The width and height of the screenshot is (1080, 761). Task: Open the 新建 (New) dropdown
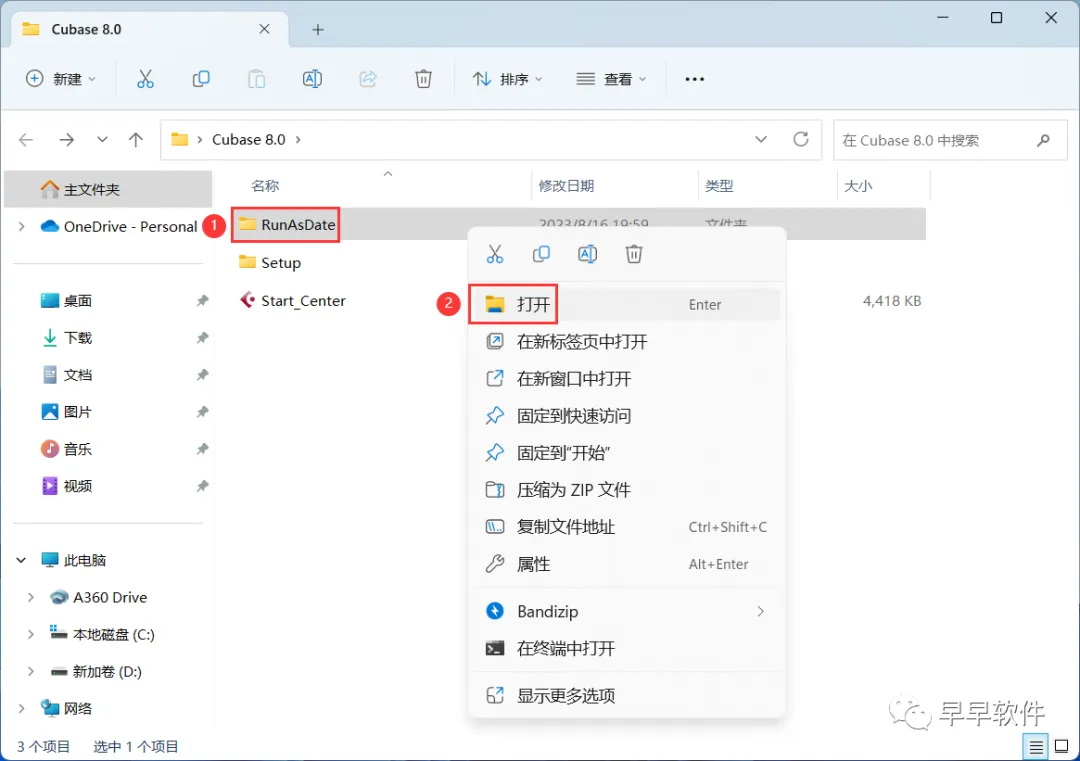click(61, 79)
